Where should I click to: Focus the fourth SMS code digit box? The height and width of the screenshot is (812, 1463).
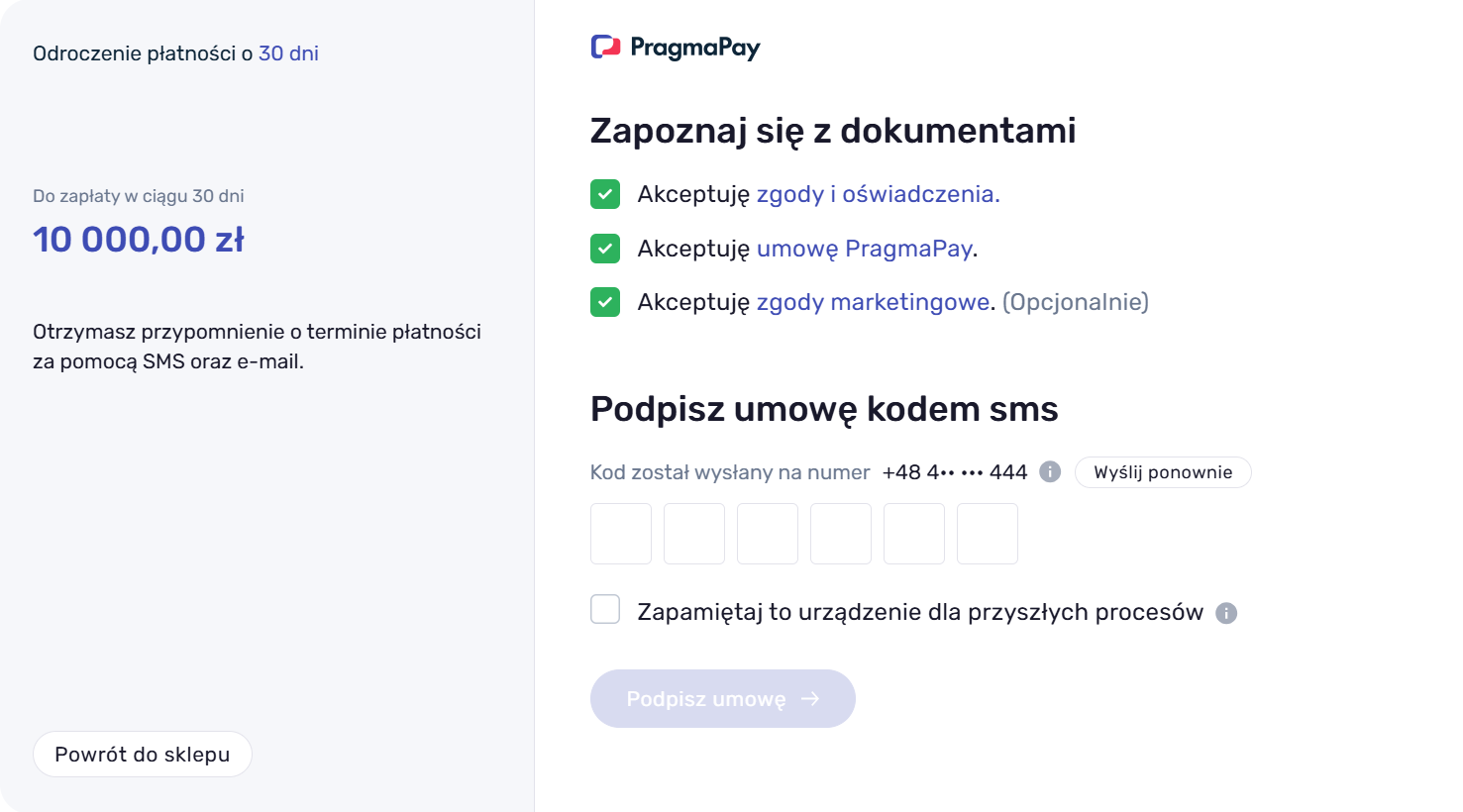pos(841,534)
